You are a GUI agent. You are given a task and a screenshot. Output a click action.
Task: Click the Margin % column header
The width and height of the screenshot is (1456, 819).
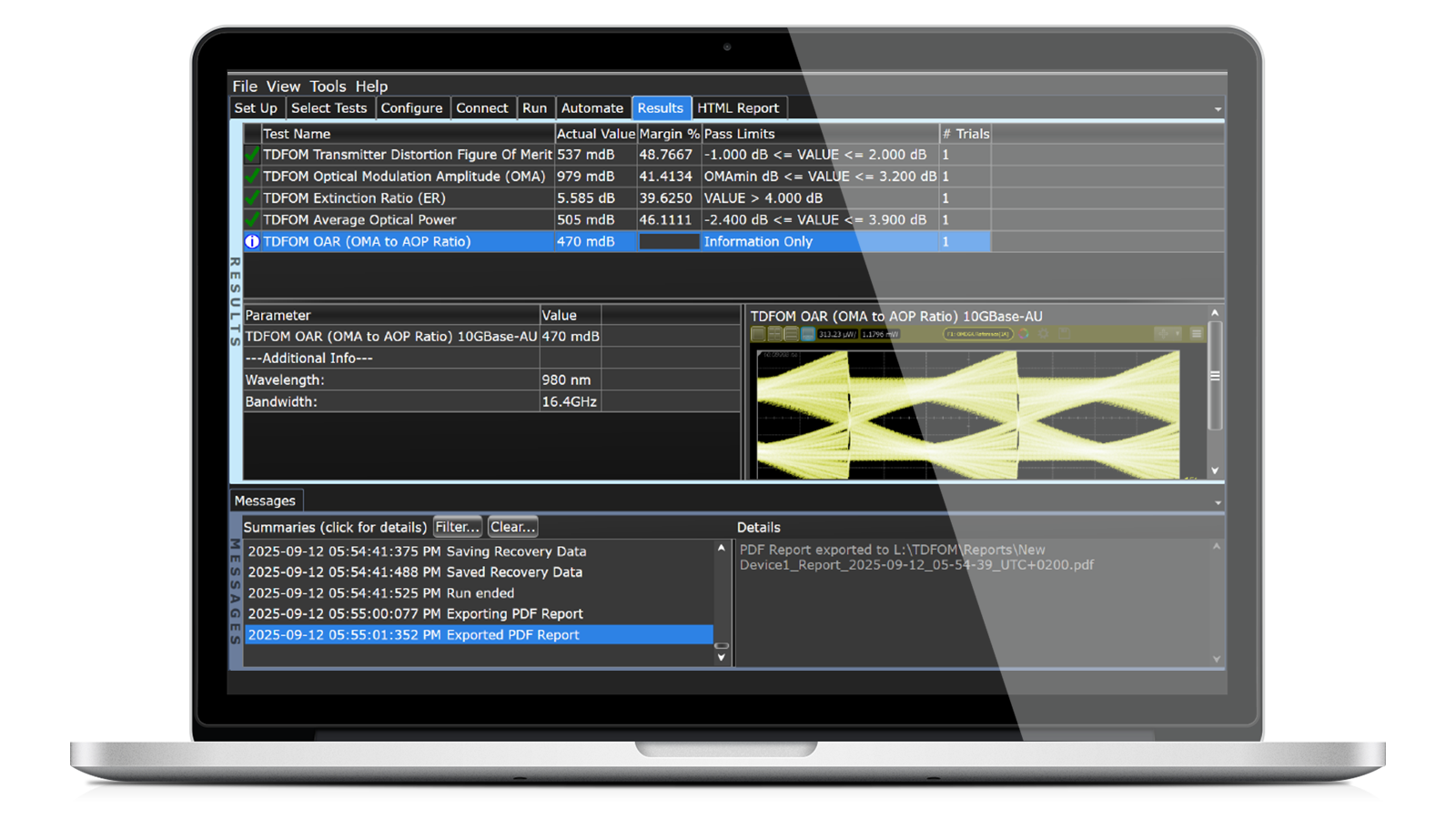(669, 134)
